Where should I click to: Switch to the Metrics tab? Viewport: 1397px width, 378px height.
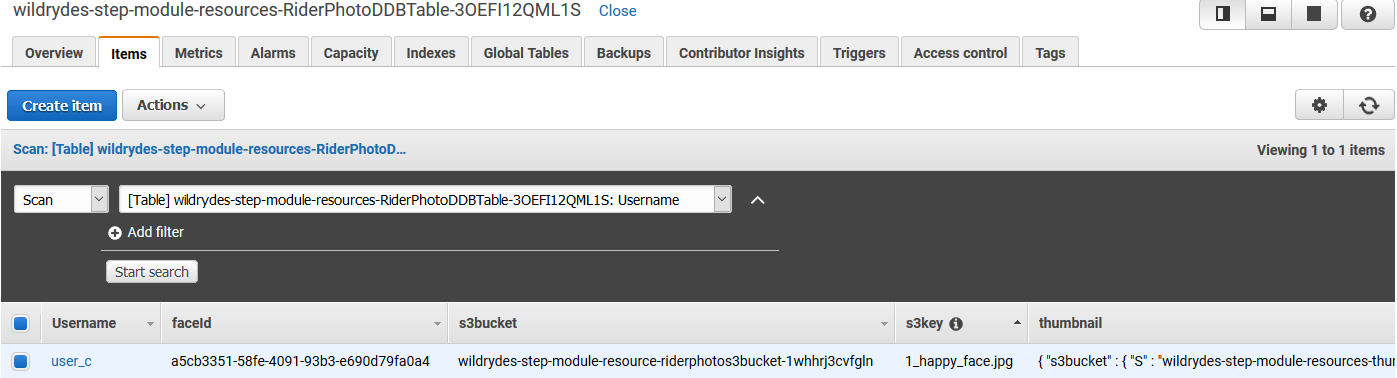tap(199, 53)
